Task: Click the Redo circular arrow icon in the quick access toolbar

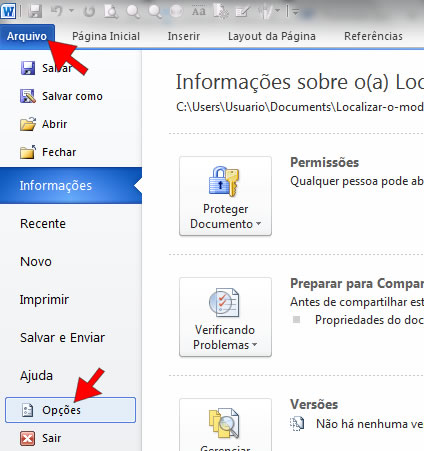Action: (x=89, y=12)
